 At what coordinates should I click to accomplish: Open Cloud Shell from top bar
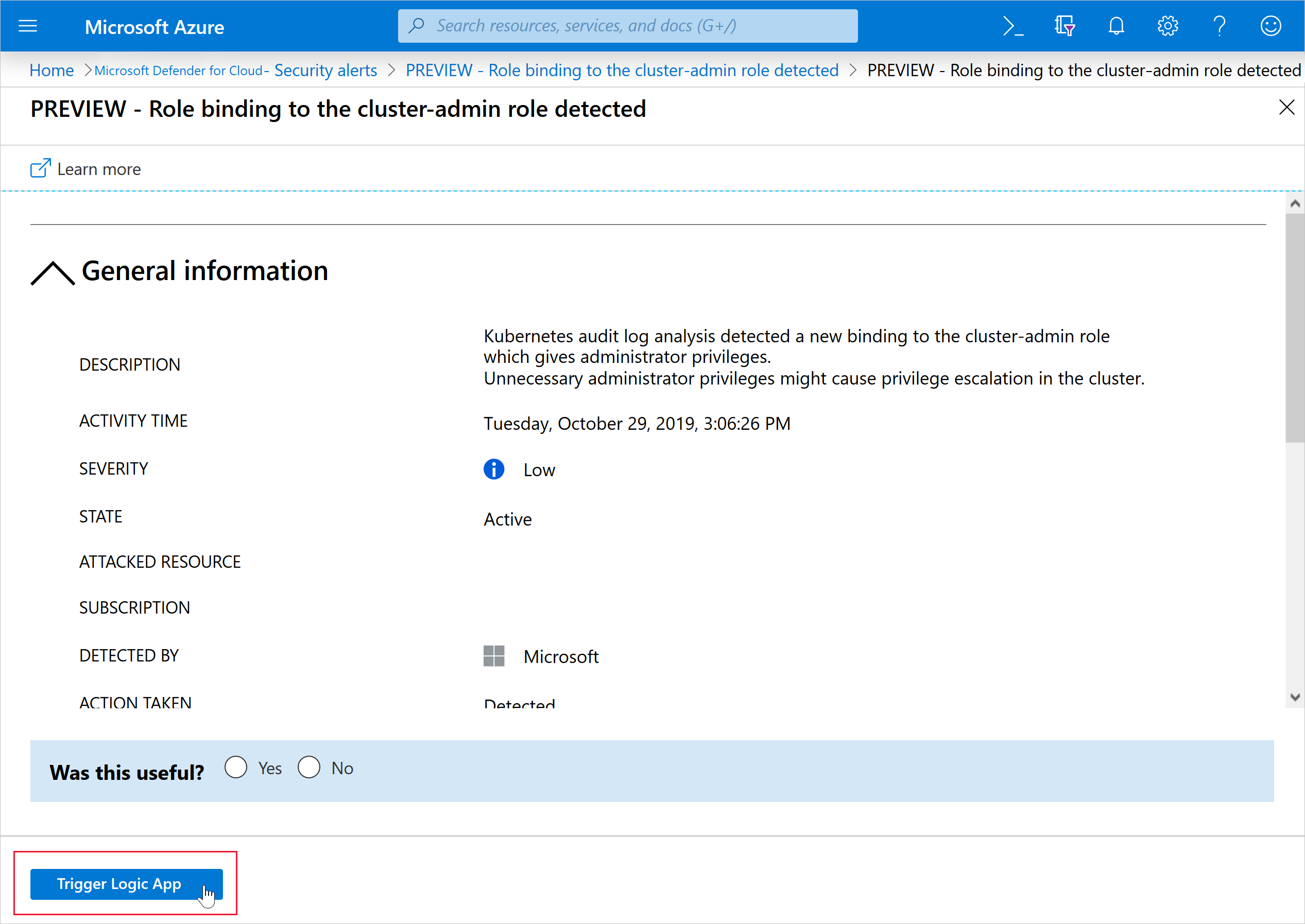tap(1012, 26)
